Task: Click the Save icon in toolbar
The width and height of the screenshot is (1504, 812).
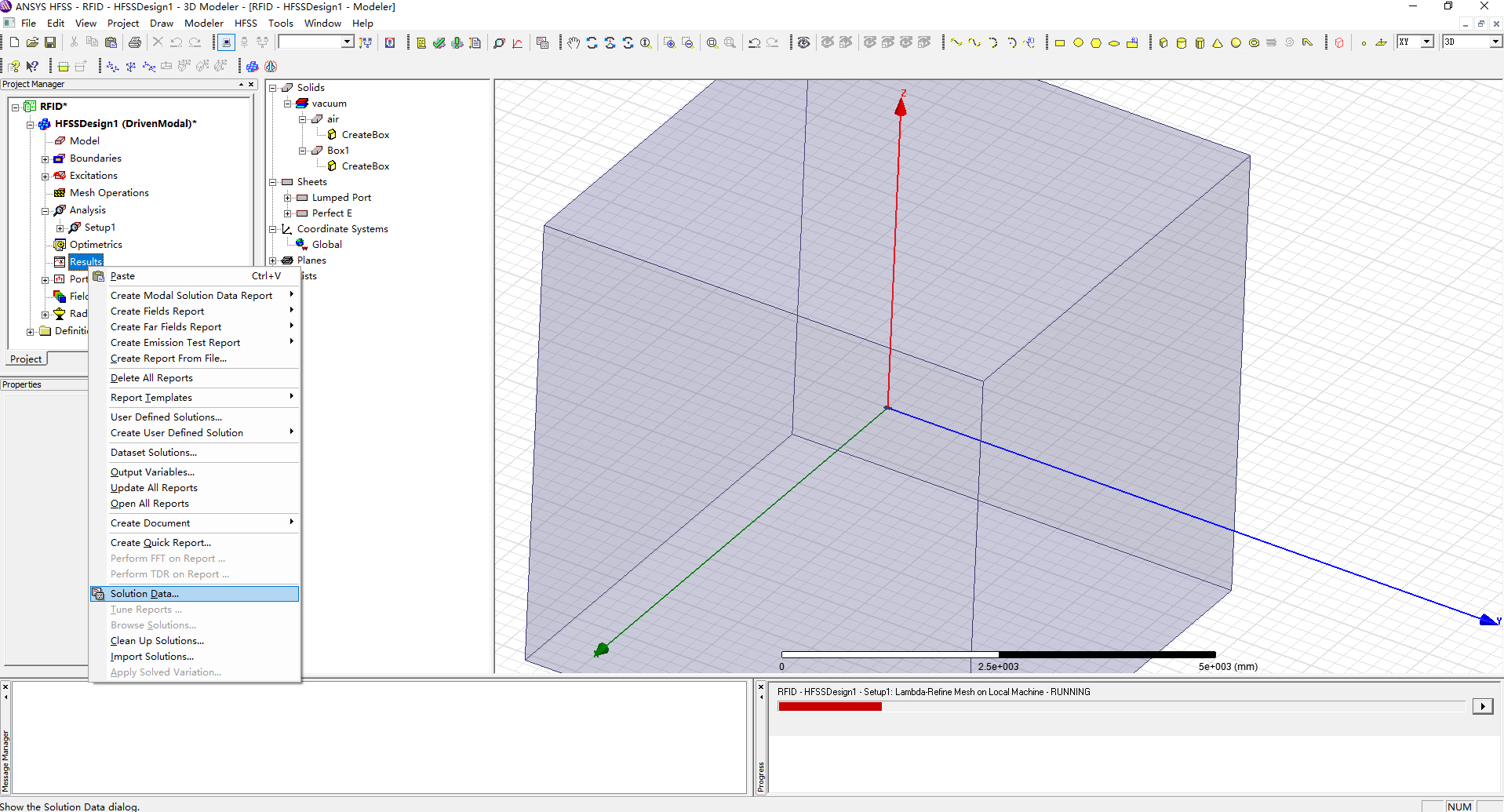Action: 50,42
